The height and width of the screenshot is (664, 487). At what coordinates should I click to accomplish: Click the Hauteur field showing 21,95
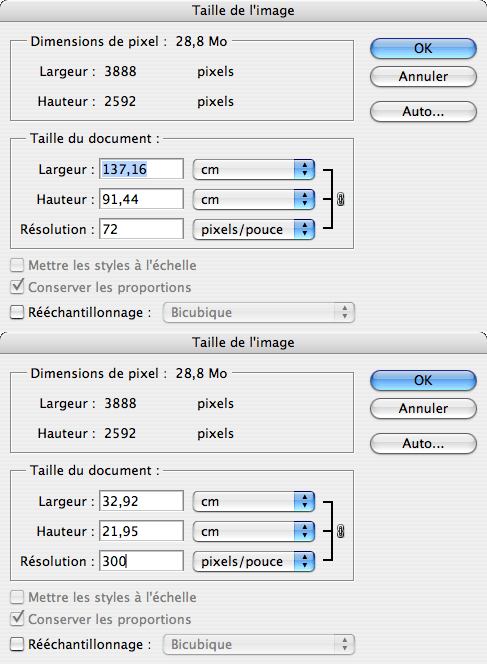[x=141, y=531]
